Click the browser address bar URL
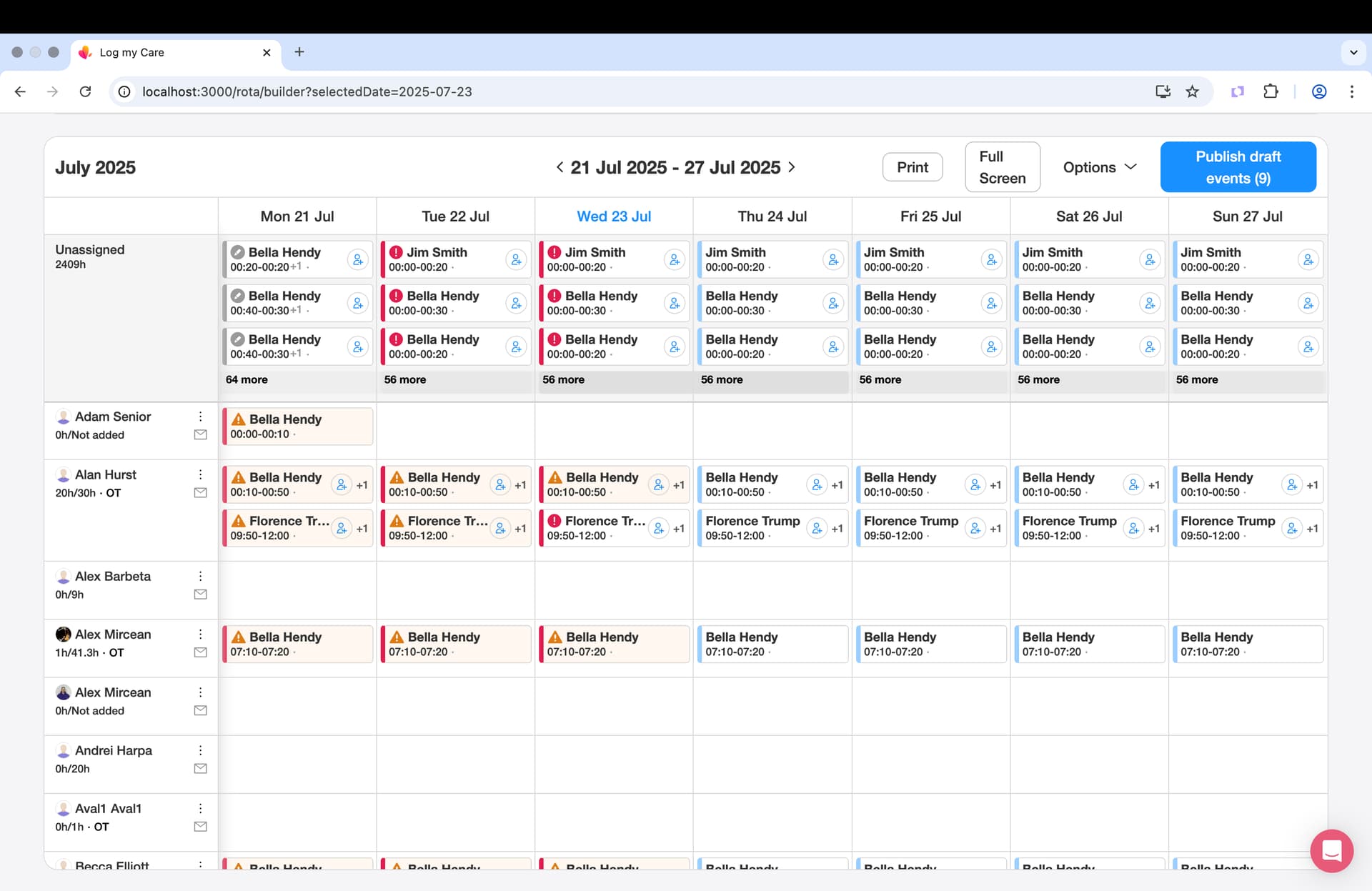The image size is (1372, 891). coord(307,91)
